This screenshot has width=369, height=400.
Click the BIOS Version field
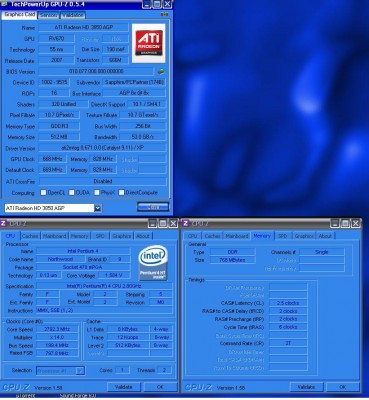click(x=96, y=71)
